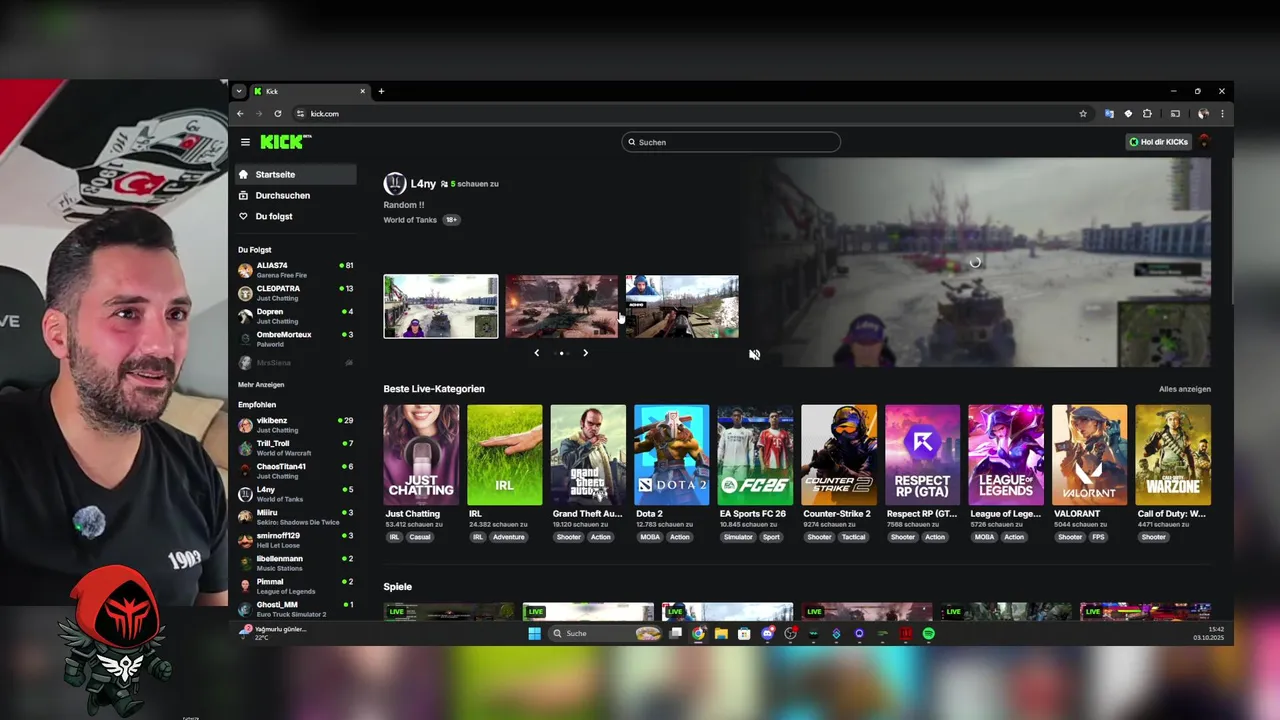Click the Hol dir KICKs button
This screenshot has width=1280, height=720.
(x=1159, y=142)
